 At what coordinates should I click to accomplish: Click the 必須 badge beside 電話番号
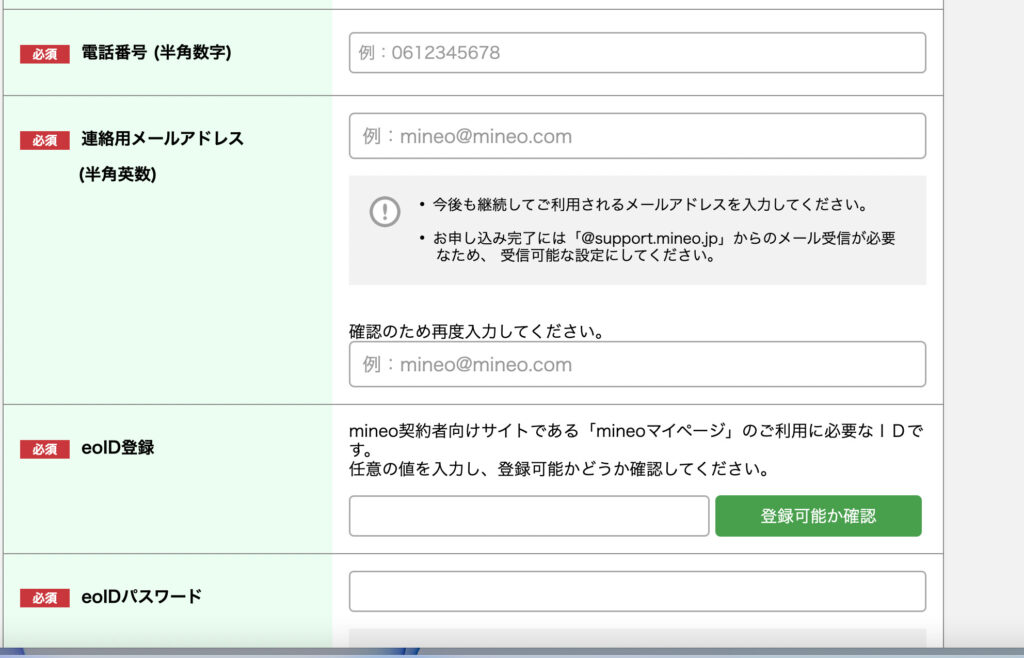(44, 54)
